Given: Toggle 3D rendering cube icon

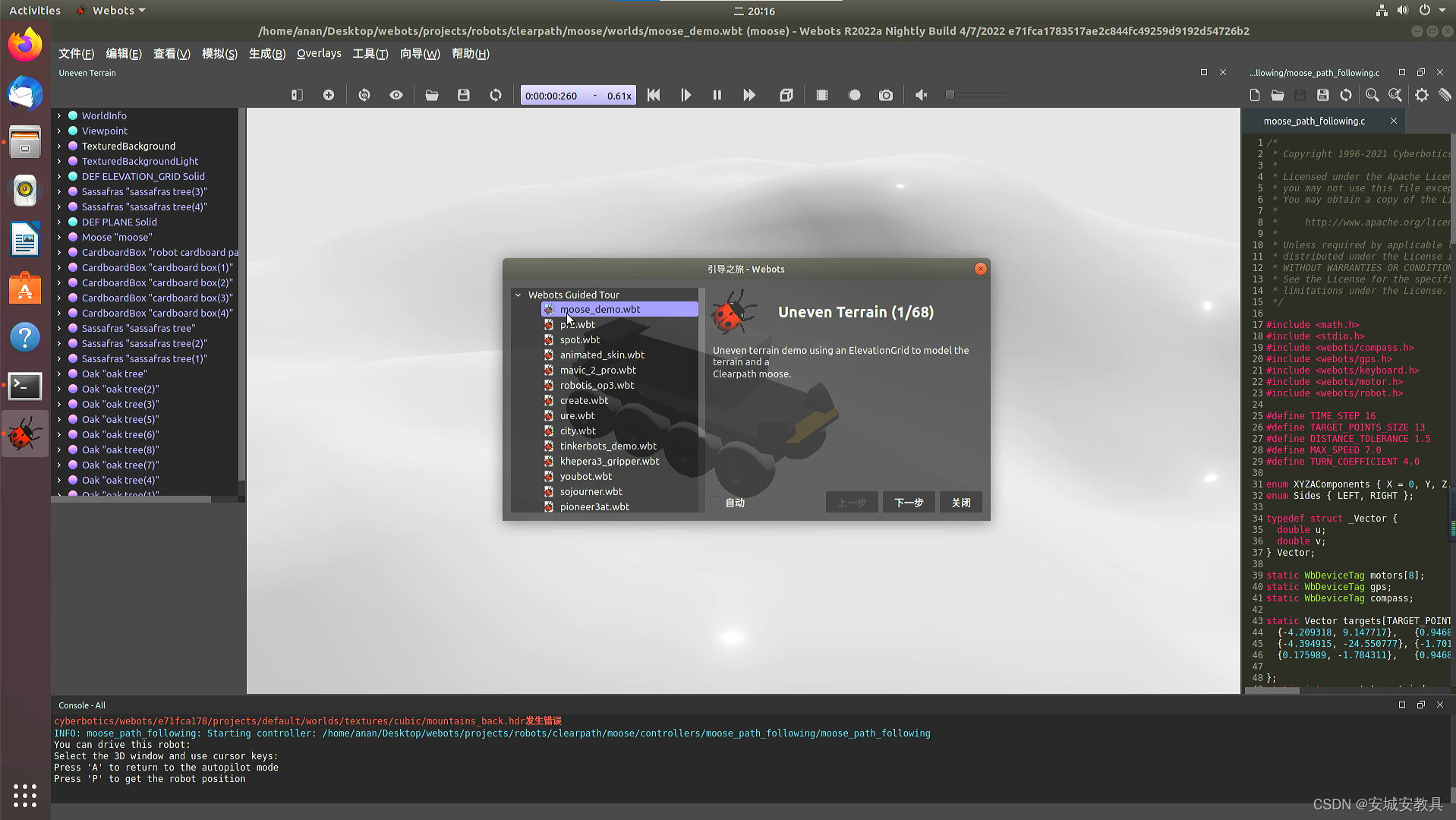Looking at the screenshot, I should 786,95.
